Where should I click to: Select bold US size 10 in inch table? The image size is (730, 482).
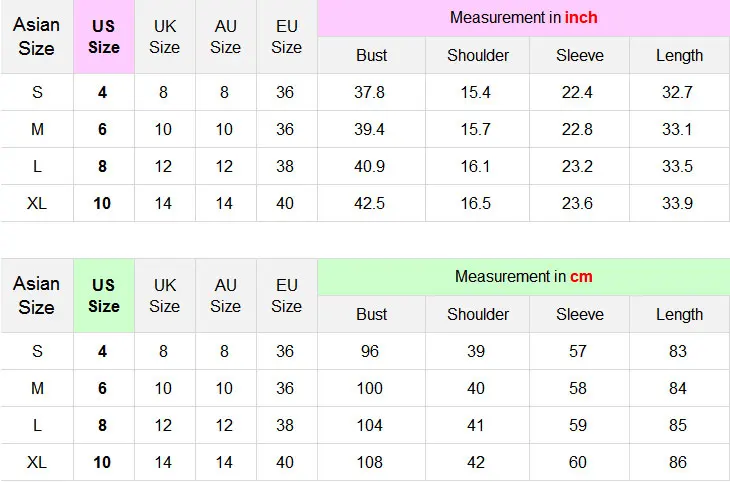102,203
